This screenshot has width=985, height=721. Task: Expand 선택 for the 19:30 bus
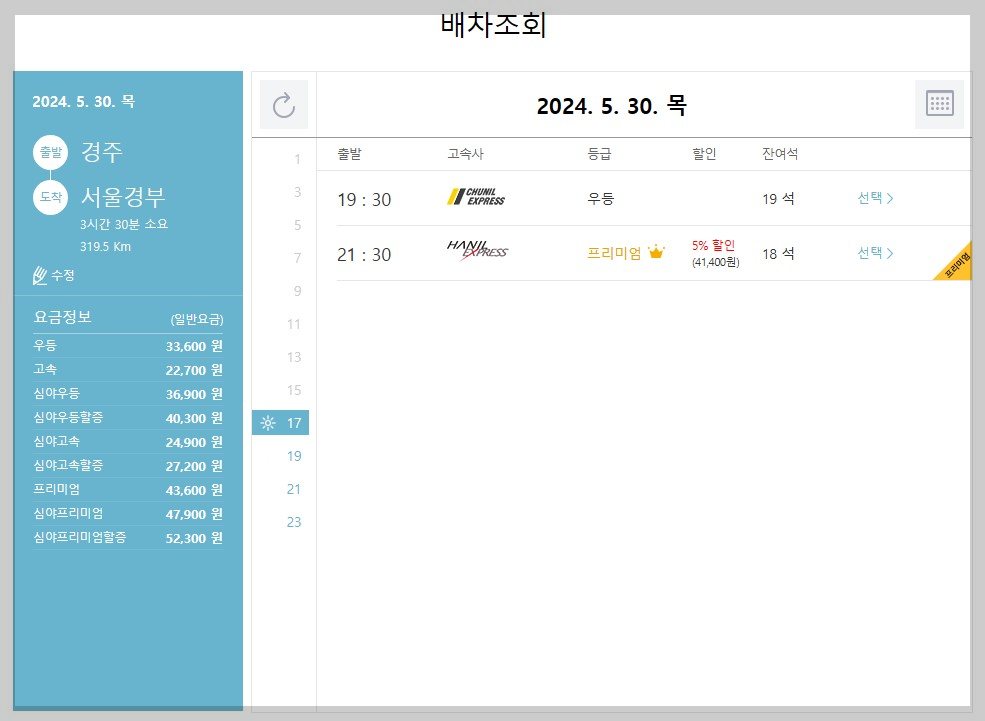(871, 198)
